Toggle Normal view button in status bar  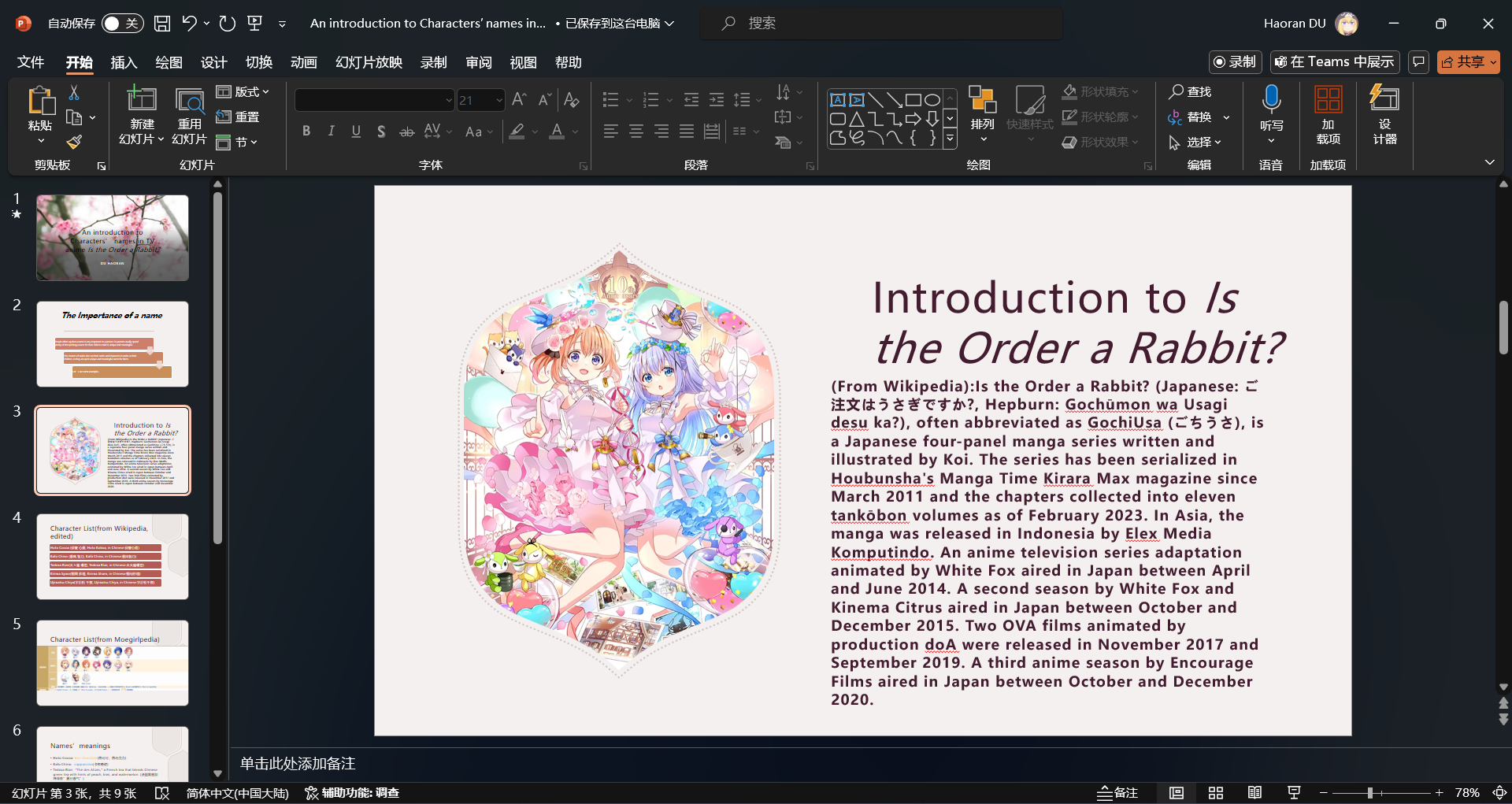click(x=1177, y=793)
